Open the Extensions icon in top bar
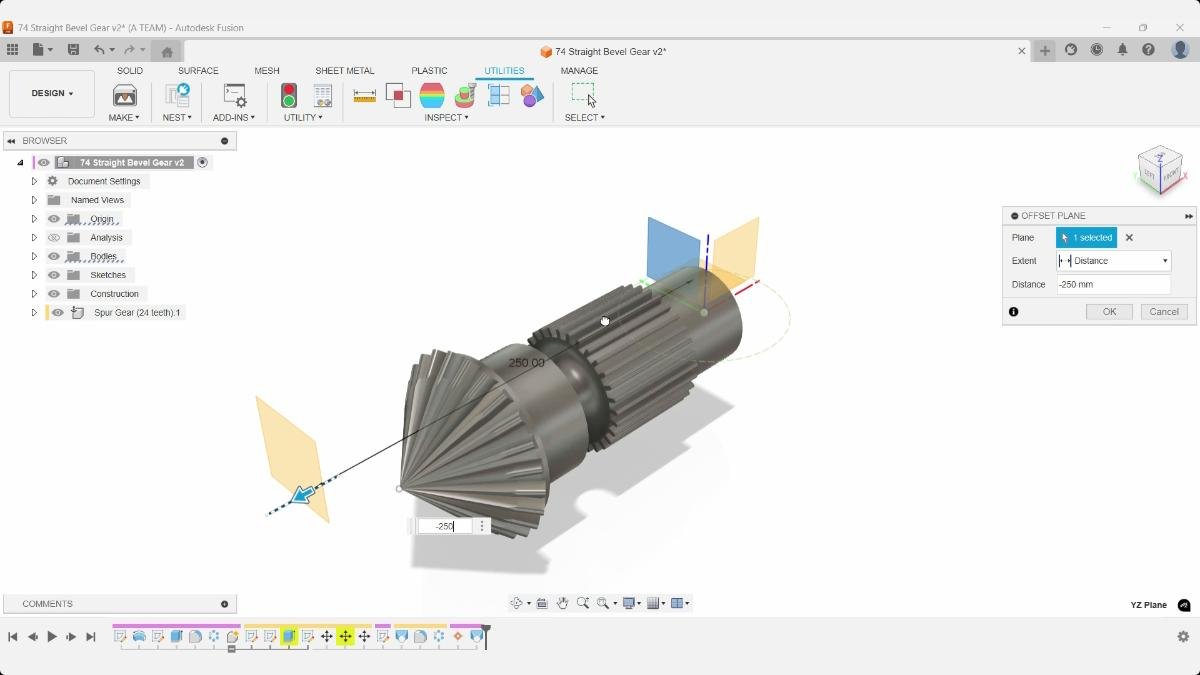 click(1071, 50)
